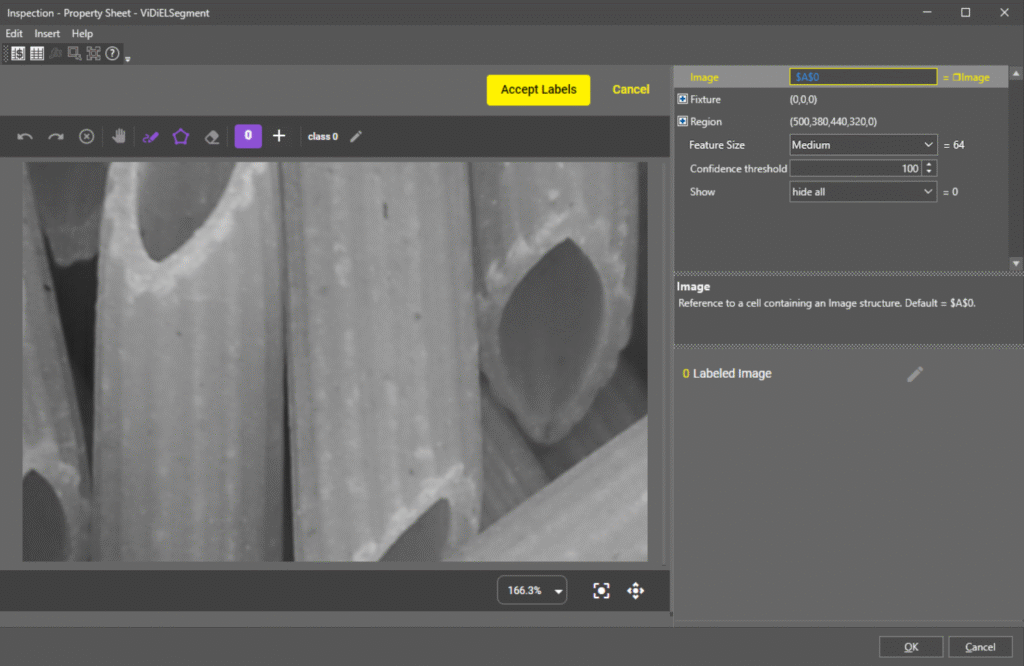This screenshot has width=1024, height=666.
Task: Expand the Region property row
Action: point(683,122)
